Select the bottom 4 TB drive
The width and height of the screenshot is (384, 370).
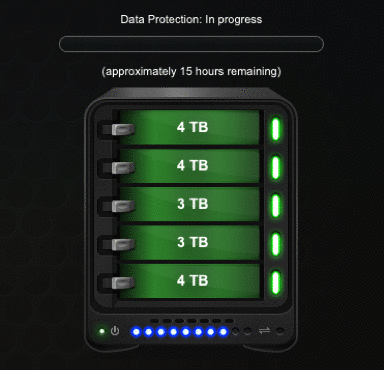tap(189, 281)
